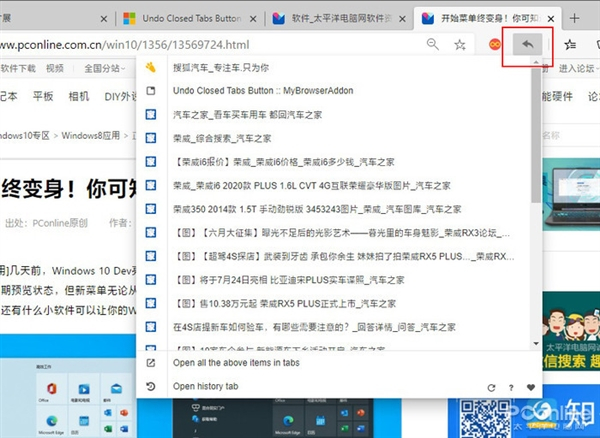
Task: Click the popup list scrollbar thumb
Action: coord(536,134)
